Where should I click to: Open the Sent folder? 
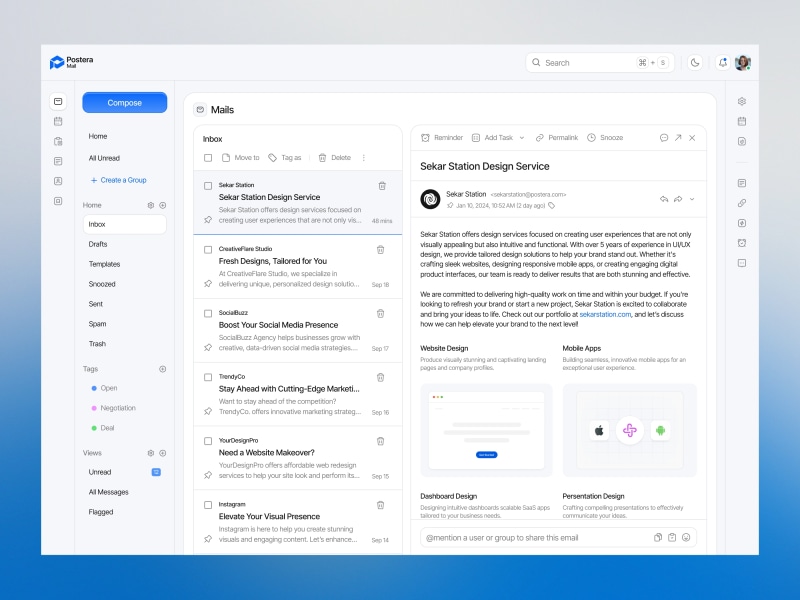point(96,304)
